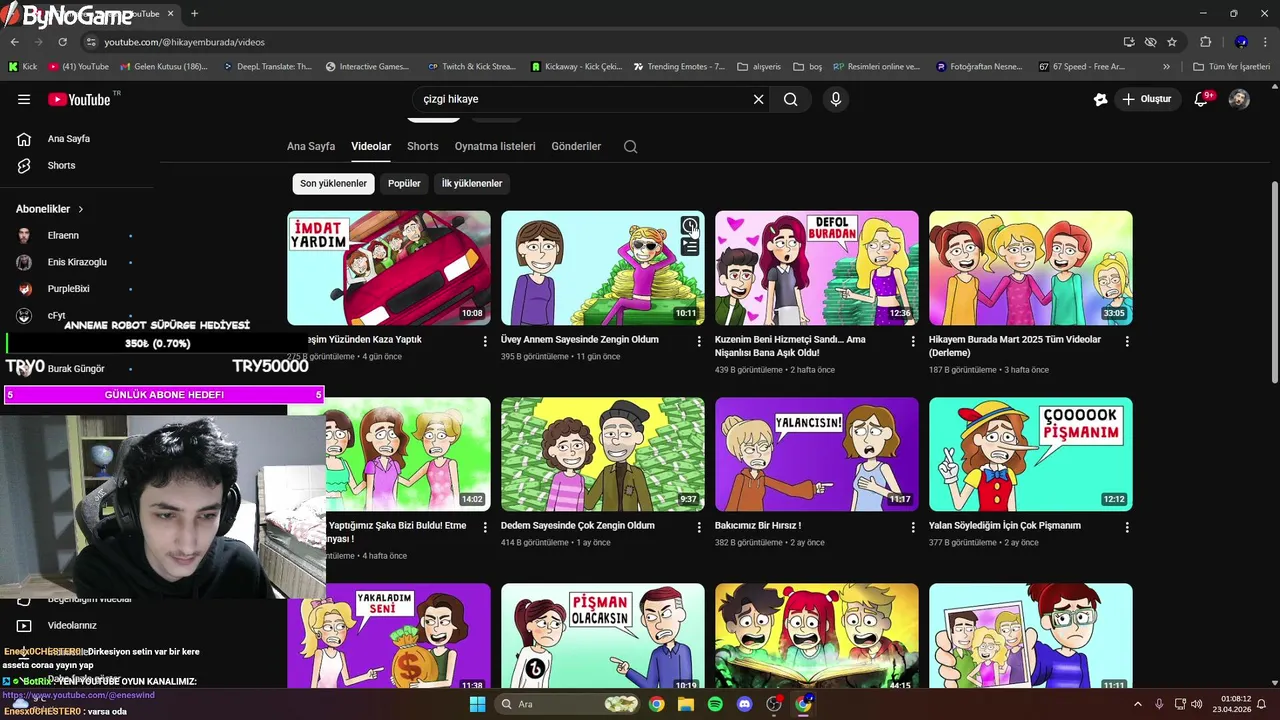Open Kick bookmark
This screenshot has height=720, width=1280.
tap(23, 67)
